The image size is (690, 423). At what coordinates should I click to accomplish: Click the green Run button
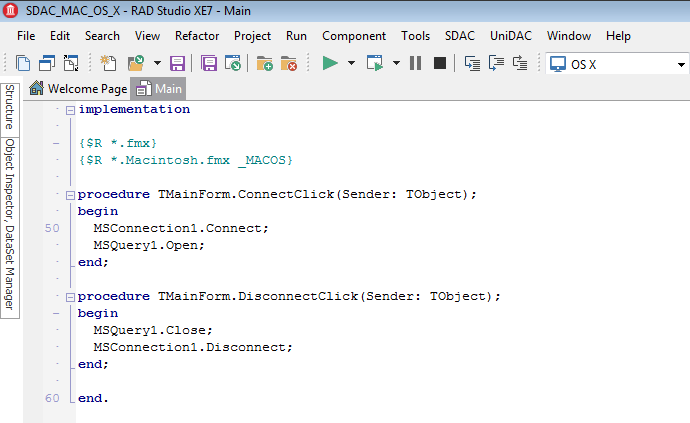click(330, 63)
